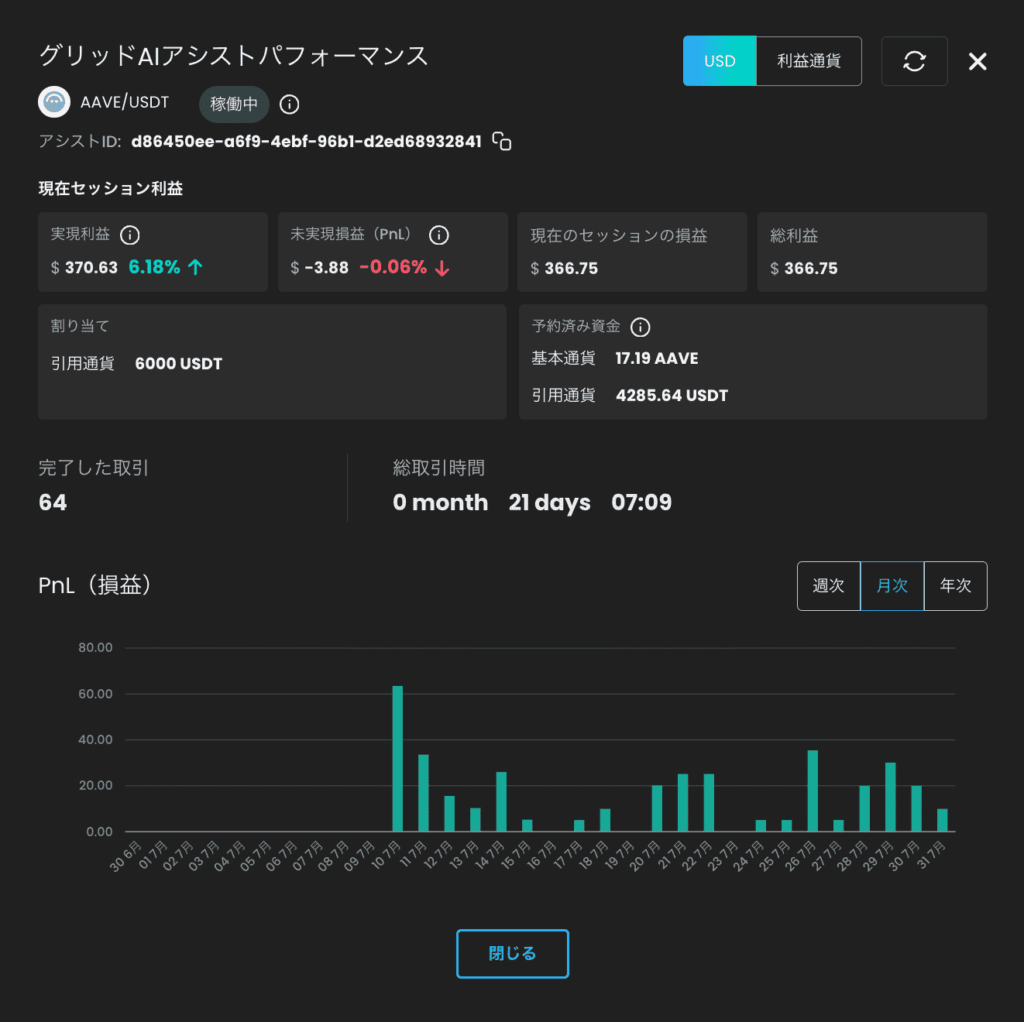Click completed trades count 64
Screen dimensions: 1024x1022
[53, 502]
